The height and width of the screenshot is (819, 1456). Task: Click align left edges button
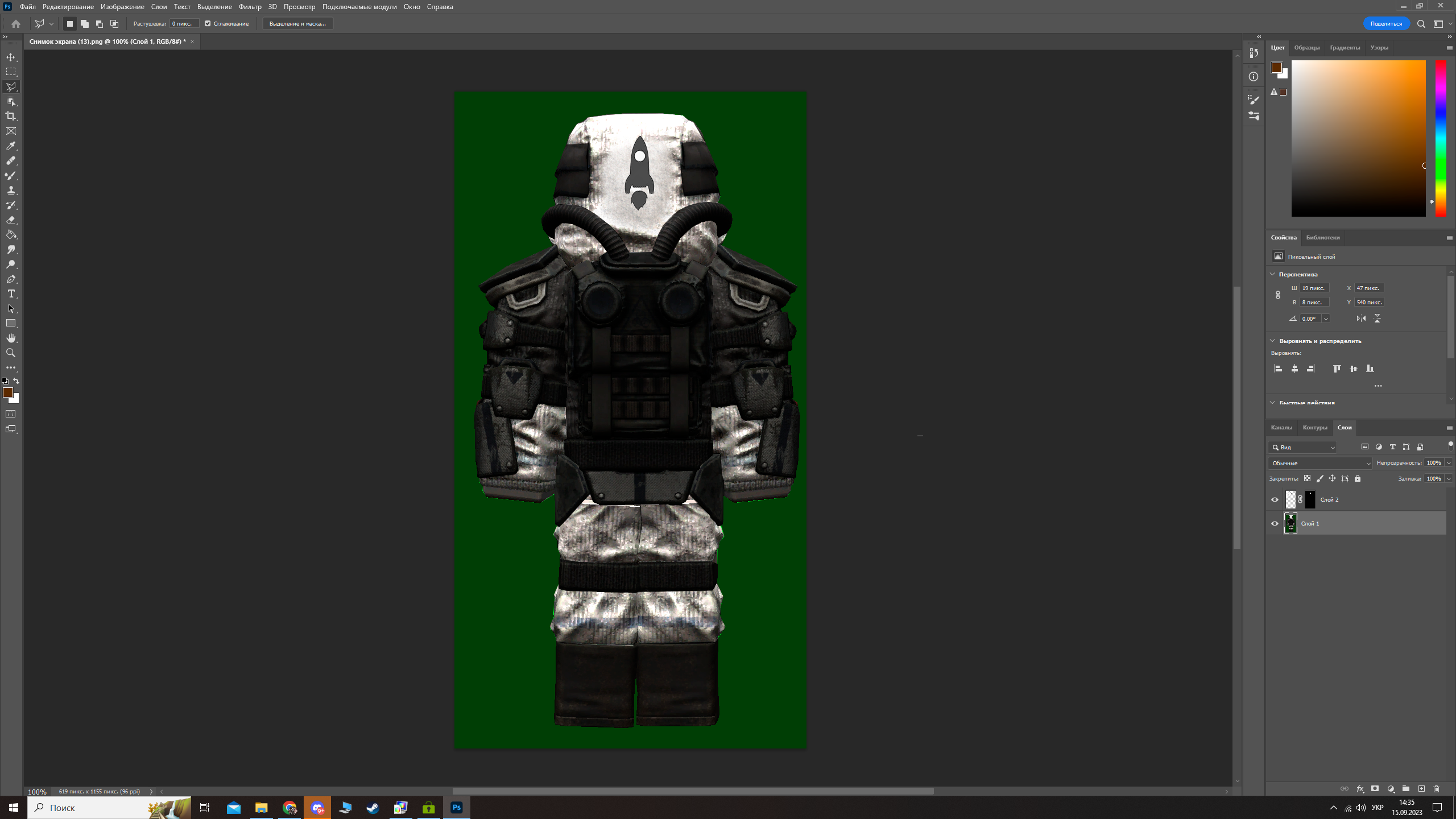click(1278, 369)
